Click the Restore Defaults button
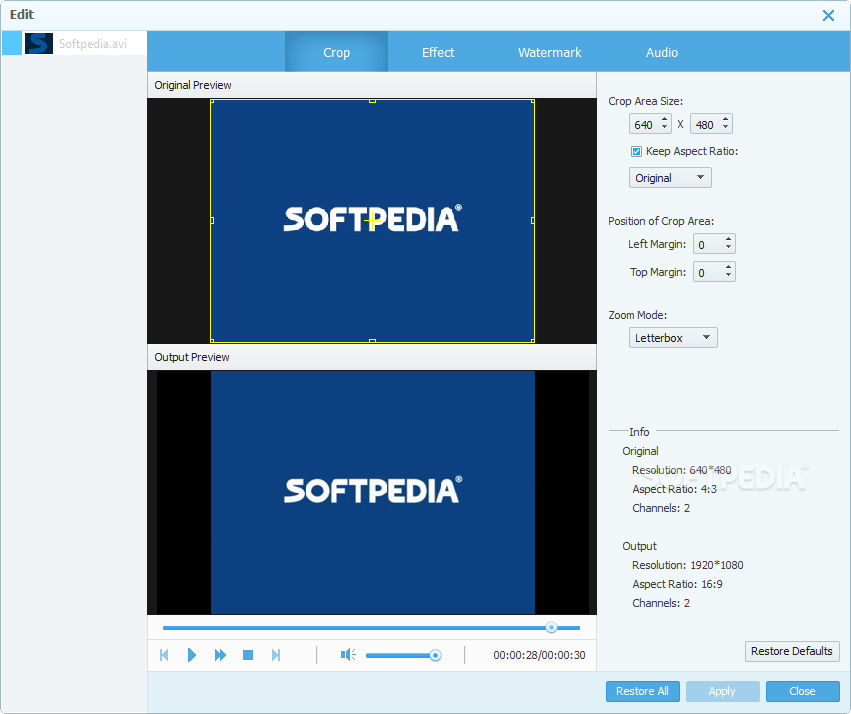 point(792,651)
